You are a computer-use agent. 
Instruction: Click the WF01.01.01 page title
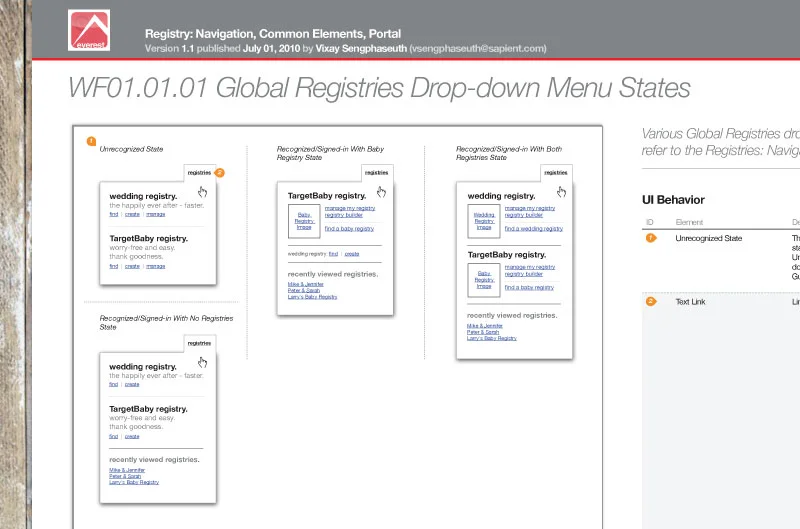pyautogui.click(x=379, y=88)
